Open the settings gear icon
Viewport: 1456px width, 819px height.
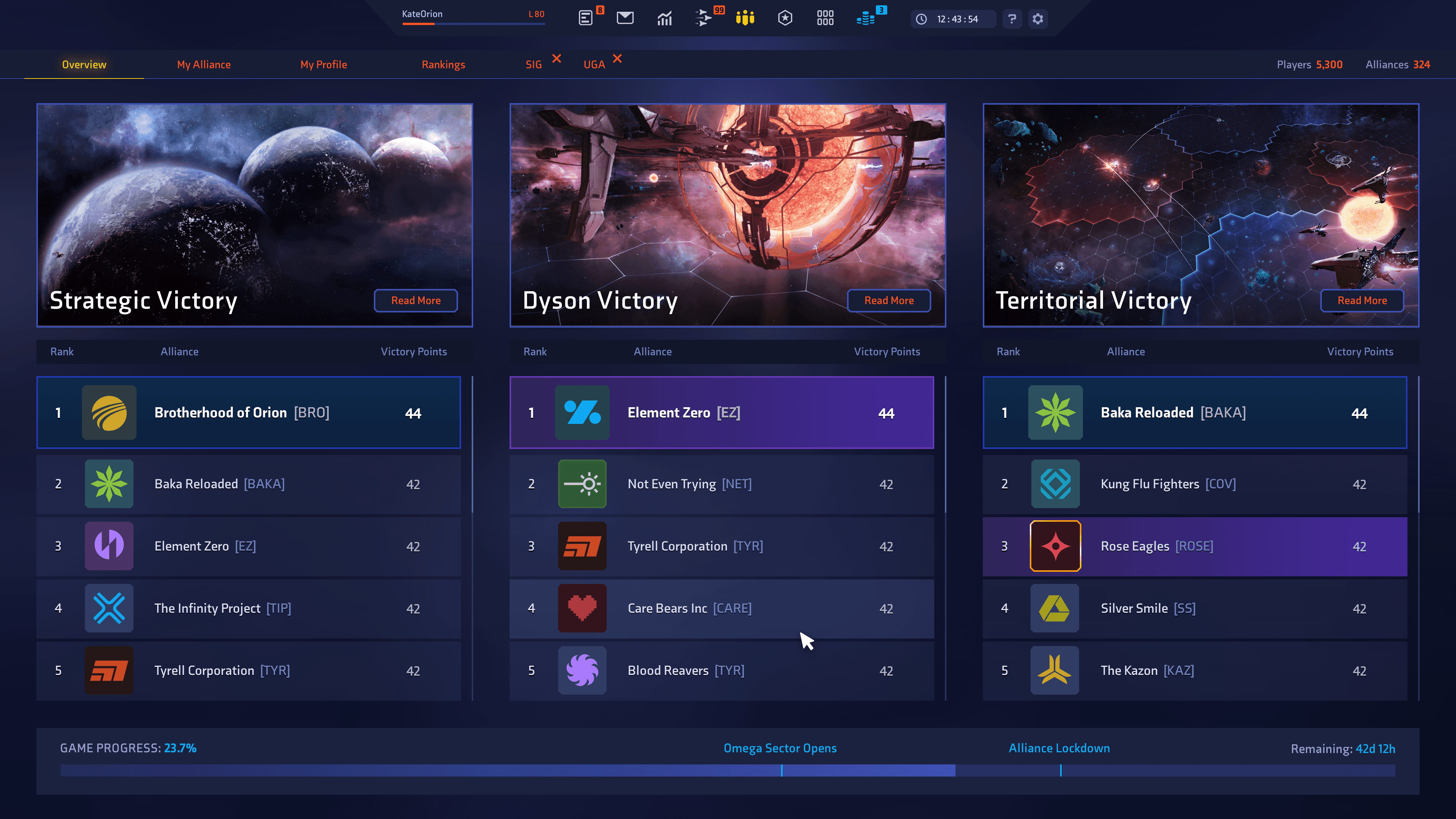click(1038, 19)
